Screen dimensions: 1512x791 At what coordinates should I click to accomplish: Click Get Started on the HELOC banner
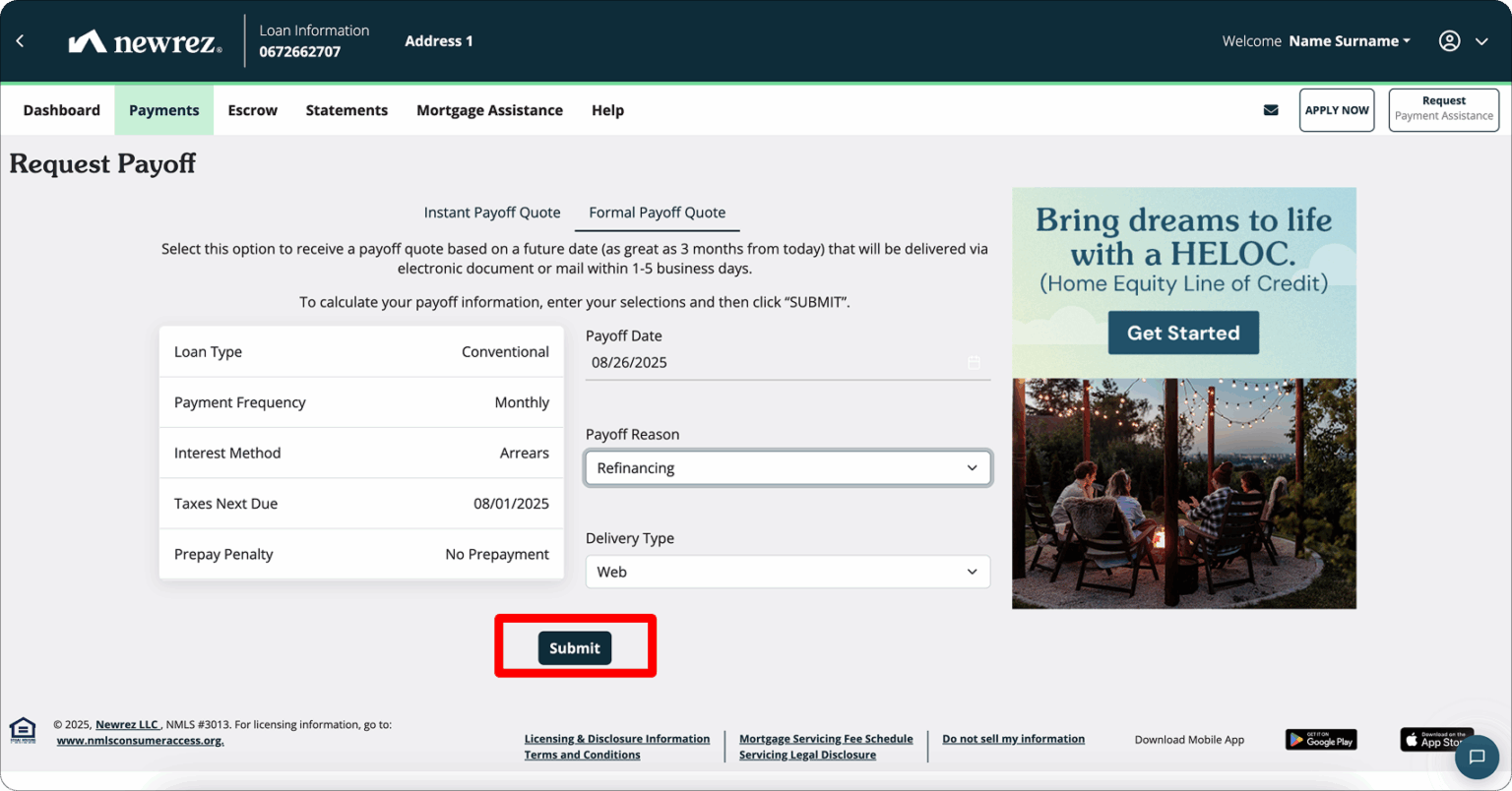(1182, 333)
